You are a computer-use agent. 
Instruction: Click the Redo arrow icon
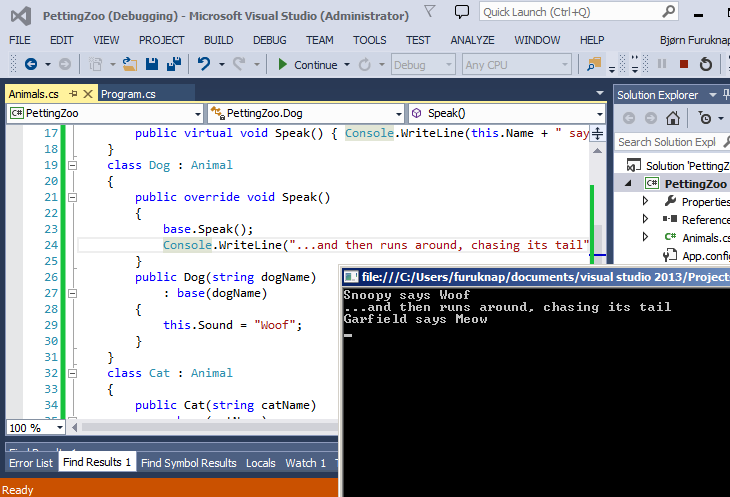(239, 64)
